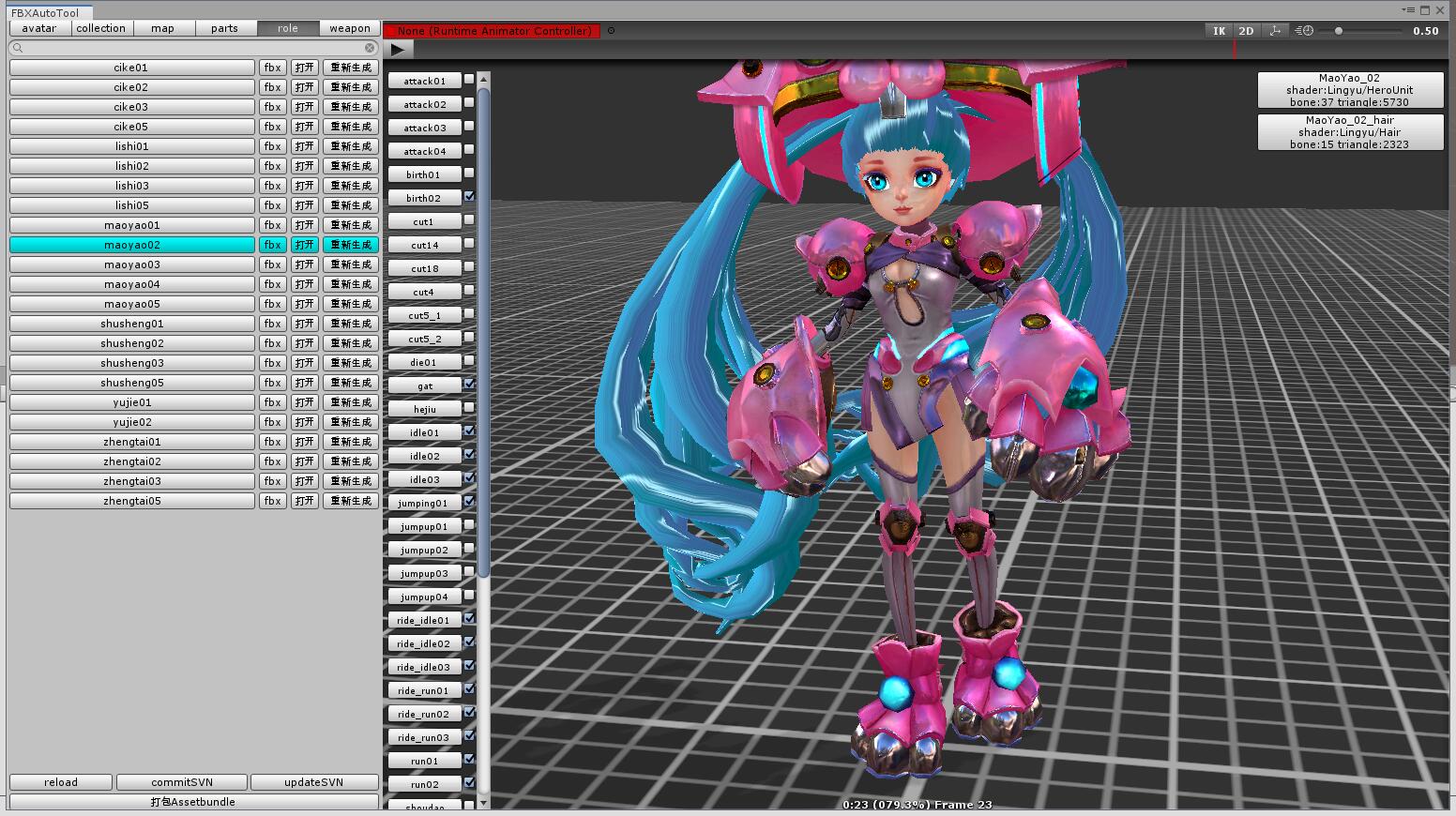Select the idle02 animation button
Image resolution: width=1456 pixels, height=816 pixels.
425,456
